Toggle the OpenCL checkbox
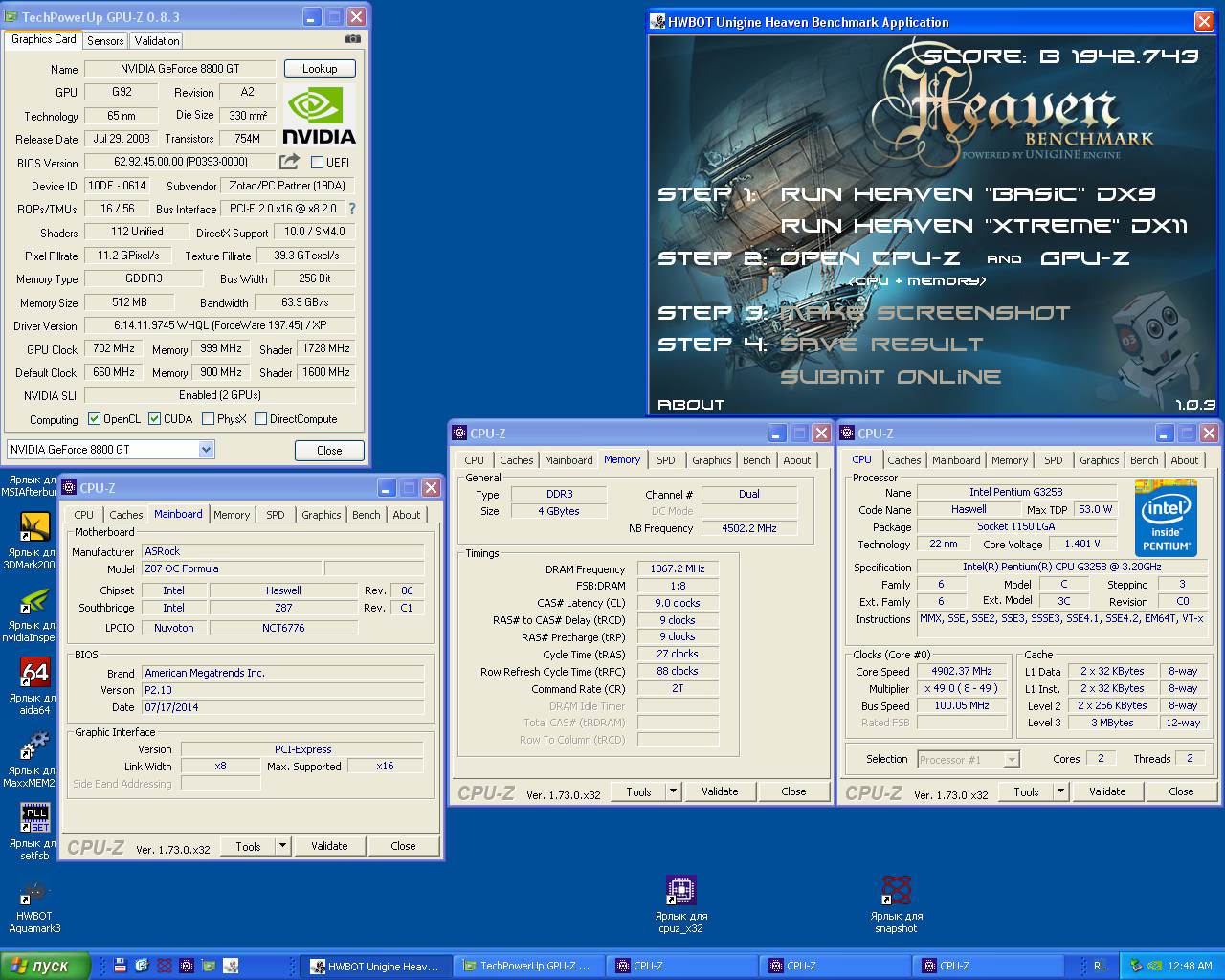This screenshot has width=1225, height=980. [x=94, y=418]
